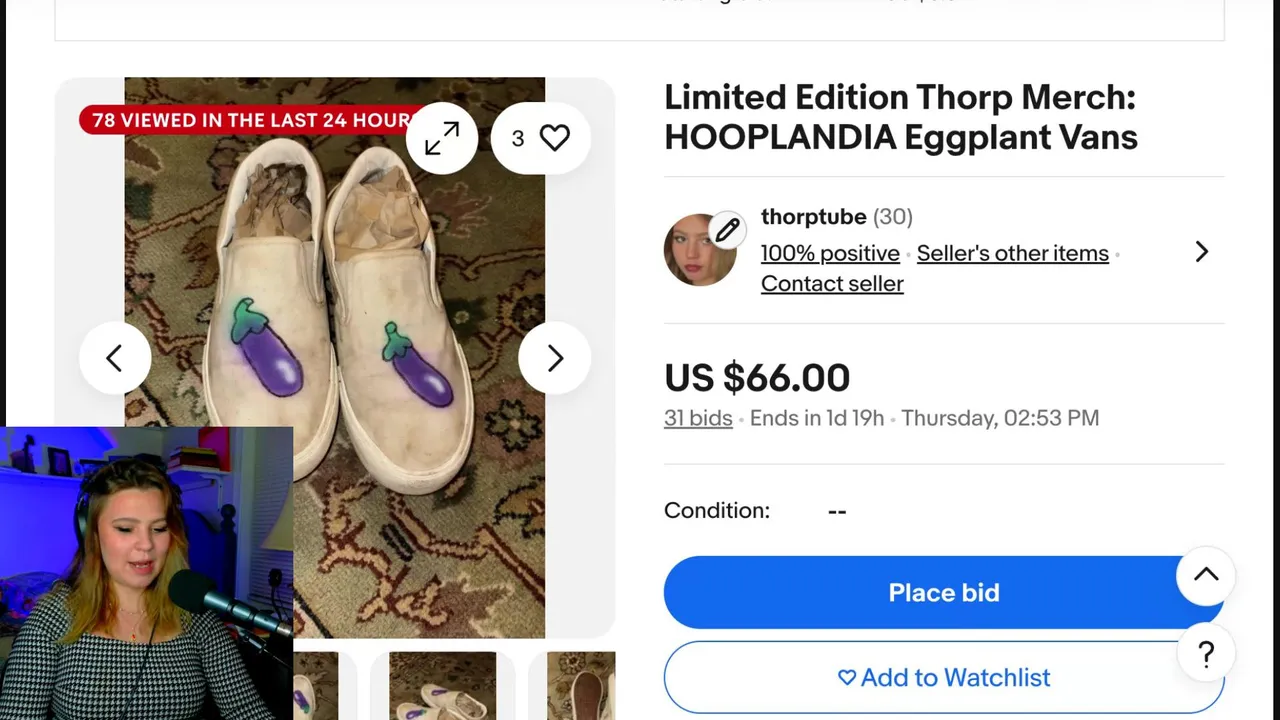Click the pencil edit icon on seller avatar

[727, 230]
